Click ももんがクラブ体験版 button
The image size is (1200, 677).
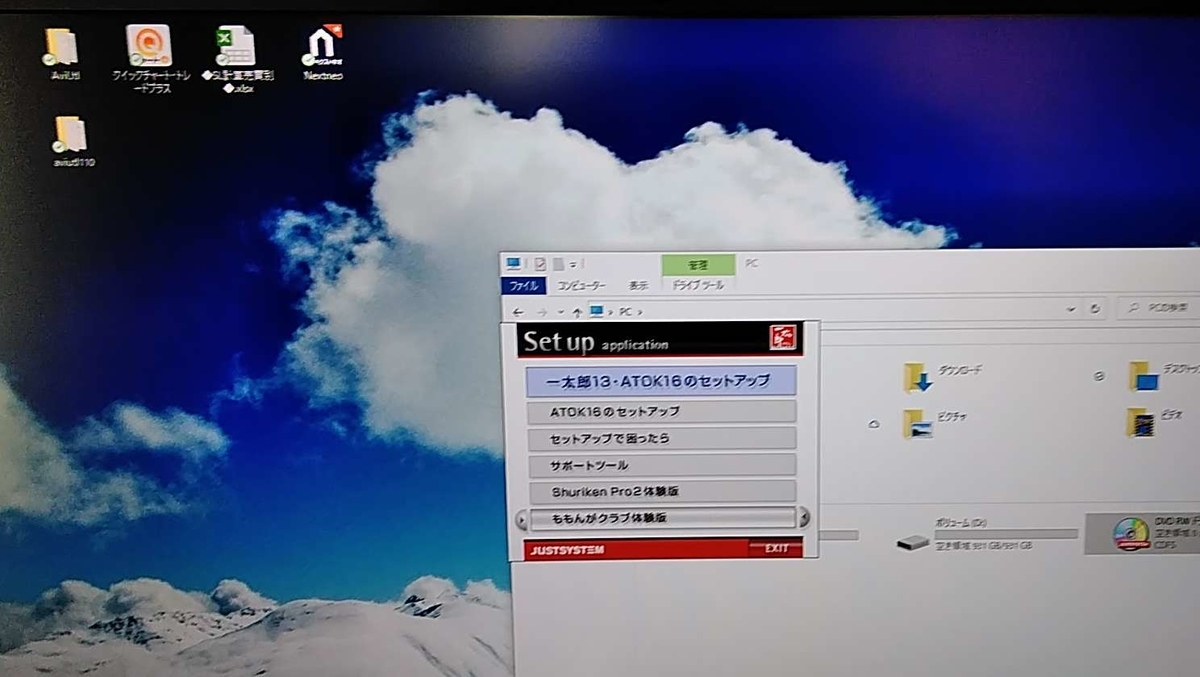pos(661,518)
